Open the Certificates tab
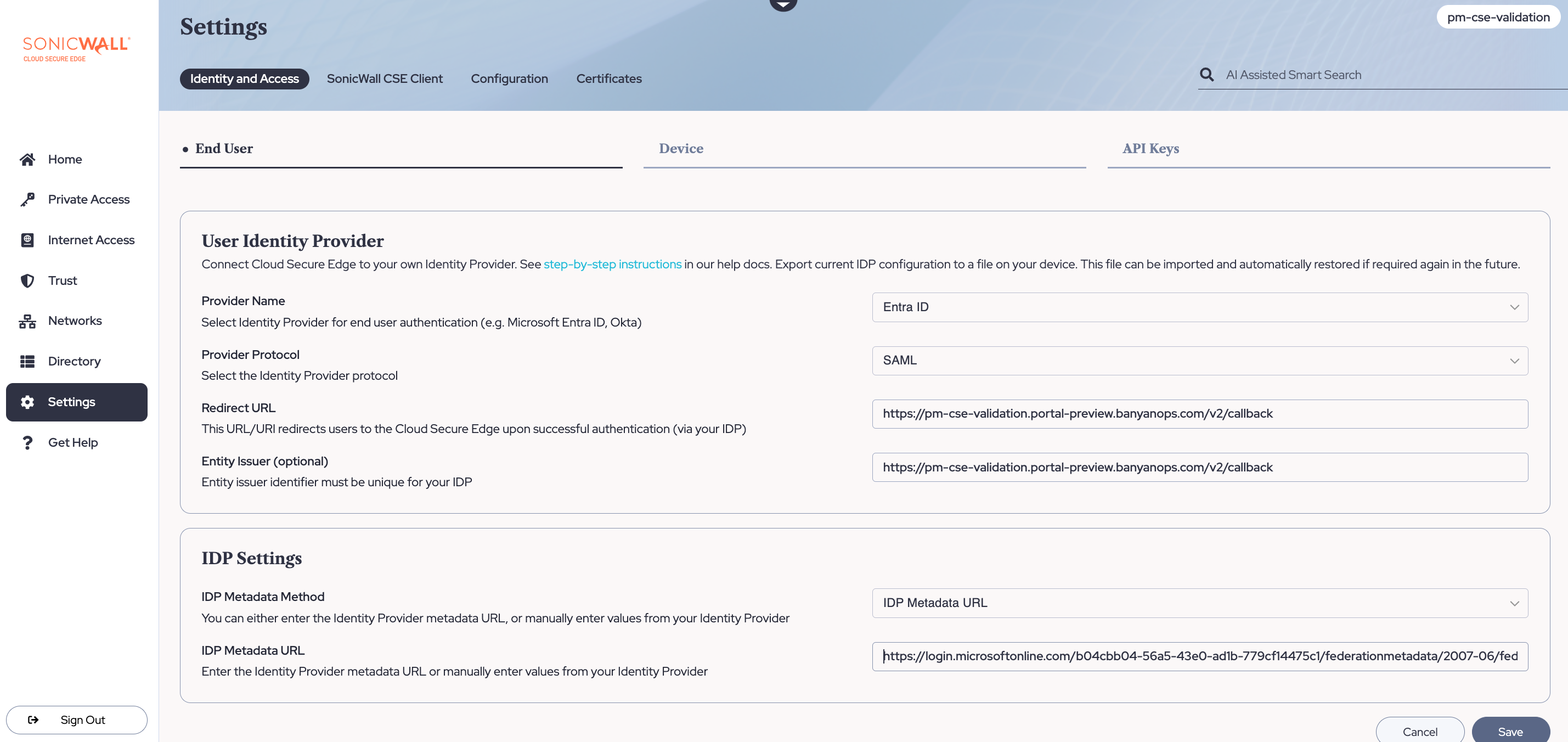The width and height of the screenshot is (1568, 742). coord(608,79)
